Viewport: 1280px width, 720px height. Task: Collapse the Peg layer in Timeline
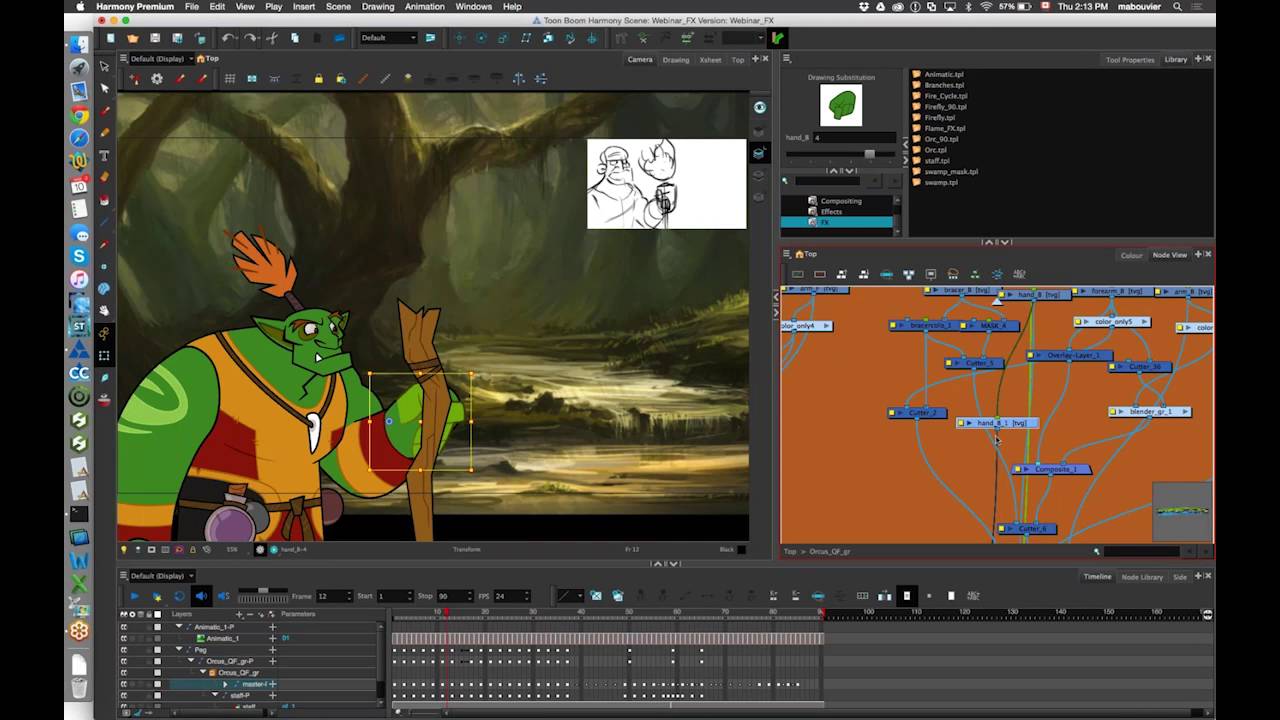click(179, 650)
